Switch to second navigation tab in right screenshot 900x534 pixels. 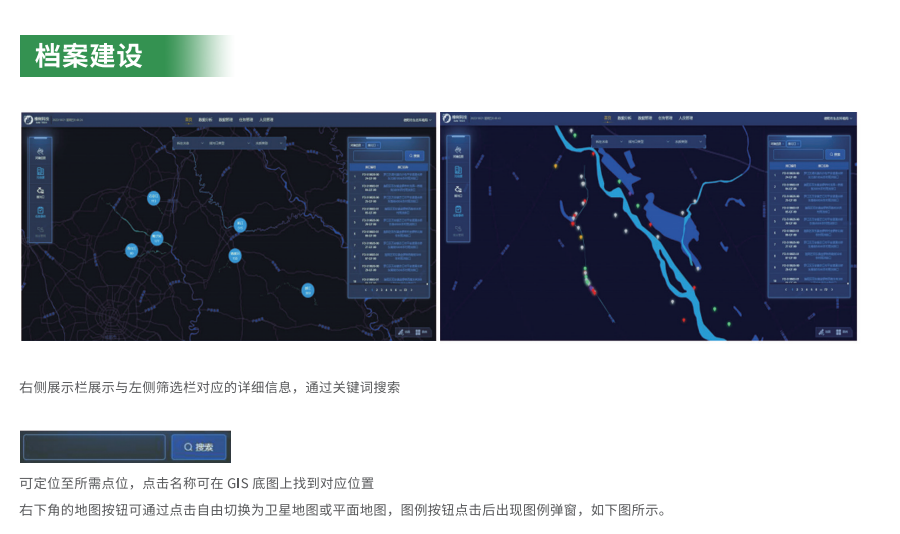625,119
